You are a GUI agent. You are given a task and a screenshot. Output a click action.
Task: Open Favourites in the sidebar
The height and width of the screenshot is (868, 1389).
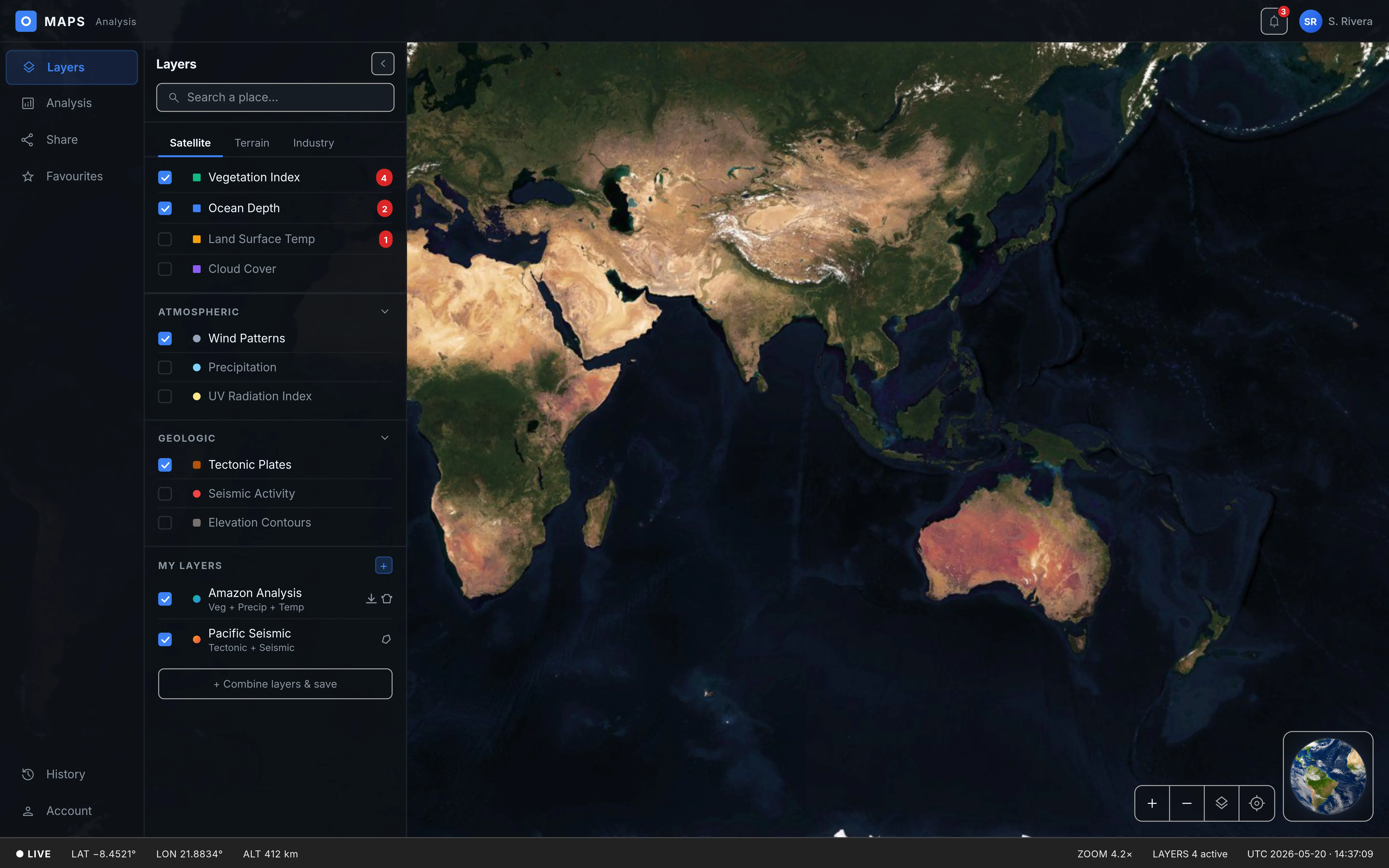72,176
